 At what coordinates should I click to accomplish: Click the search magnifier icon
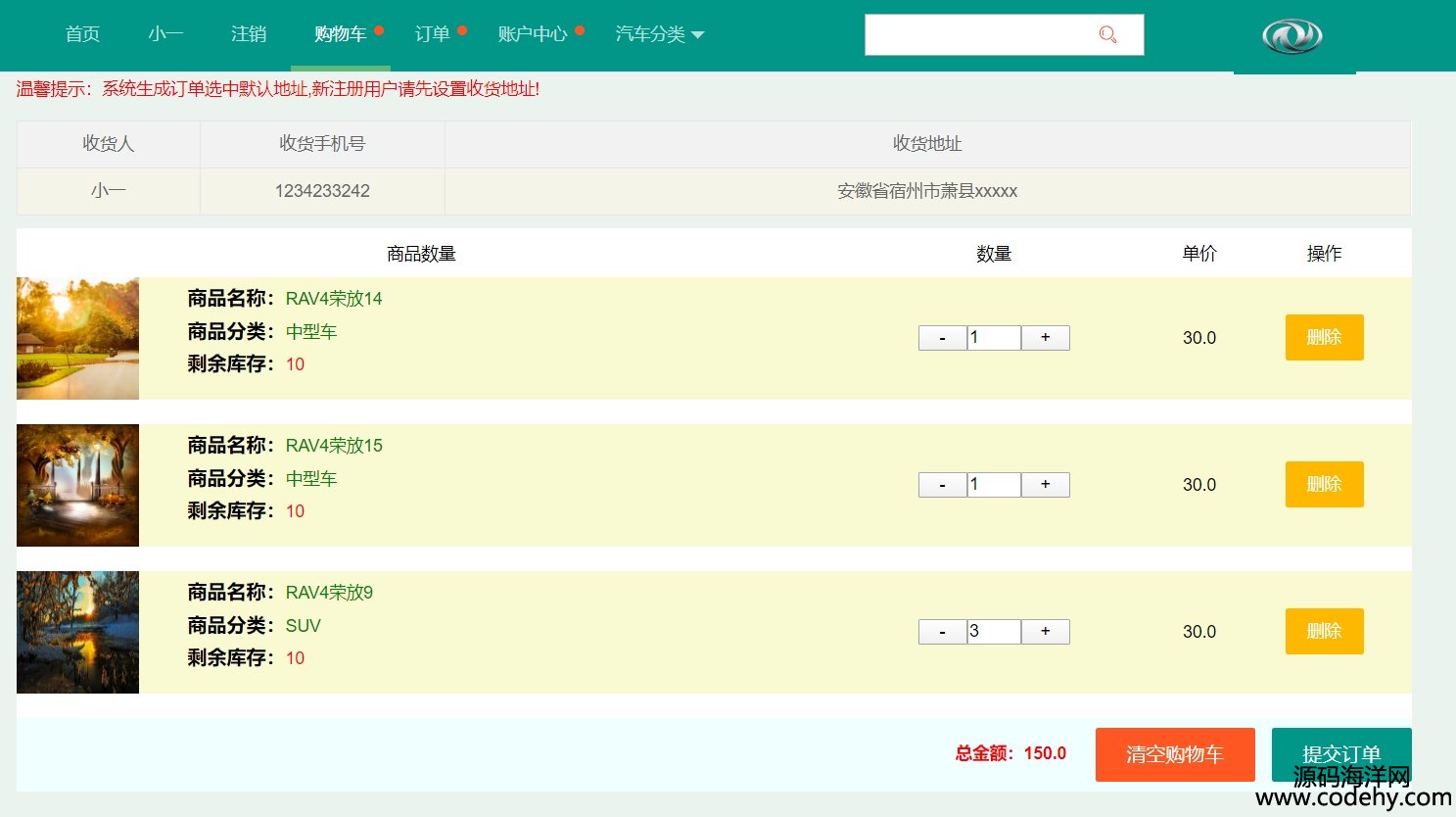[1107, 34]
